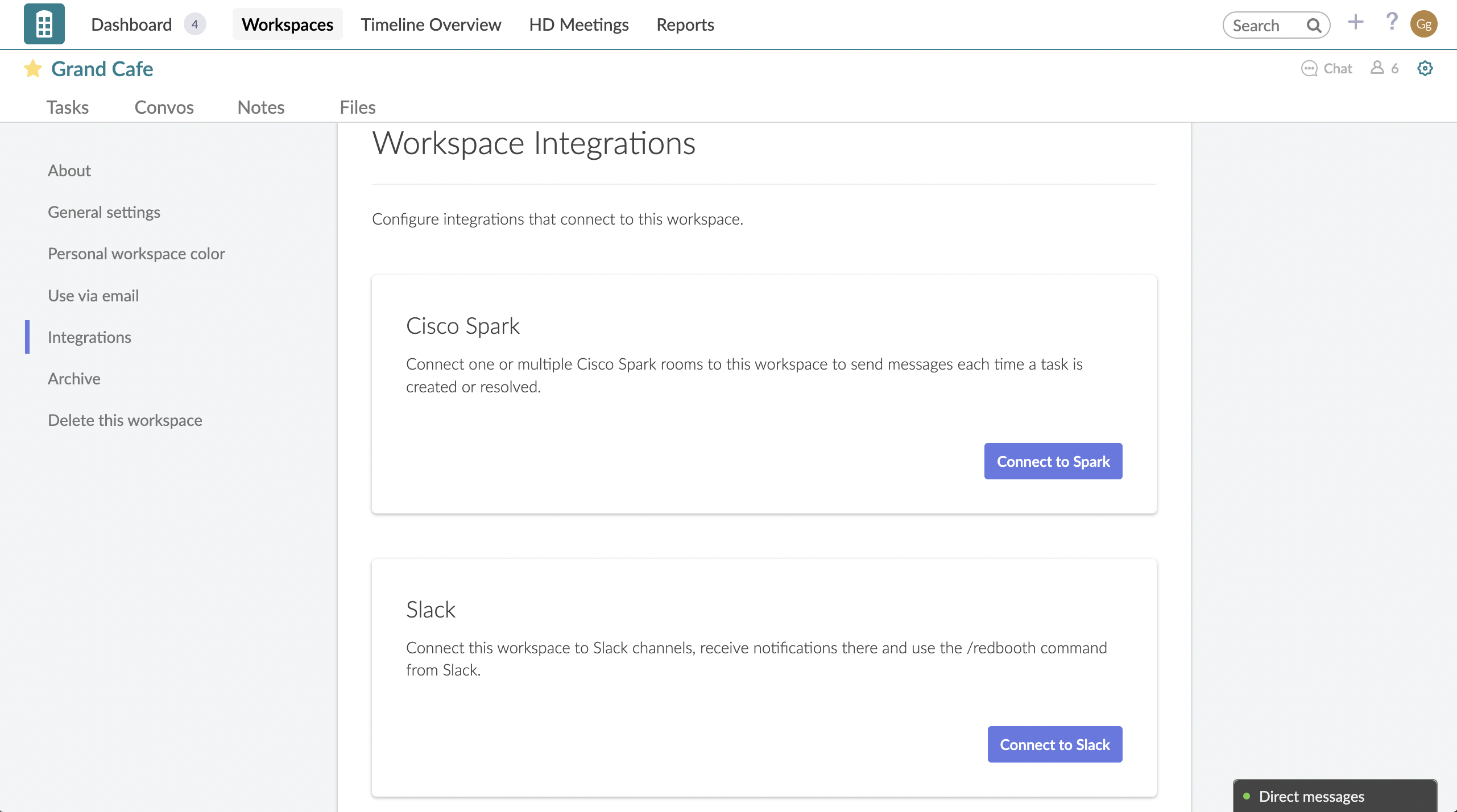Open the Archive settings page
Viewport: 1457px width, 812px height.
tap(74, 379)
